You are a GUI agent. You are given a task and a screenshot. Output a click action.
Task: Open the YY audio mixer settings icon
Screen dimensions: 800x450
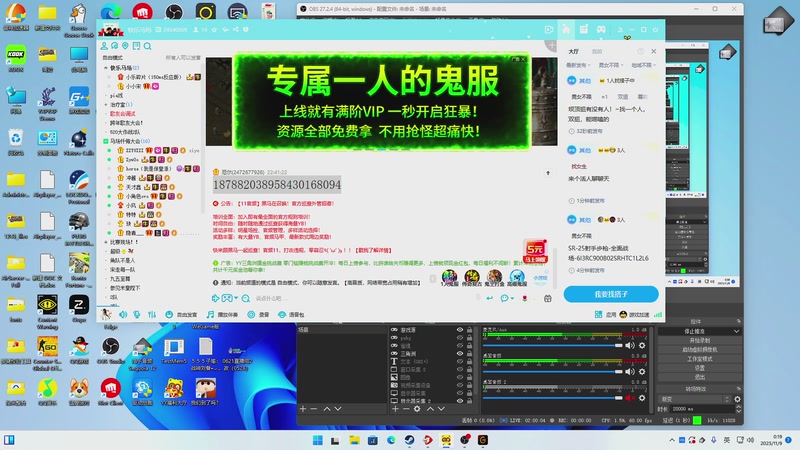[152, 315]
